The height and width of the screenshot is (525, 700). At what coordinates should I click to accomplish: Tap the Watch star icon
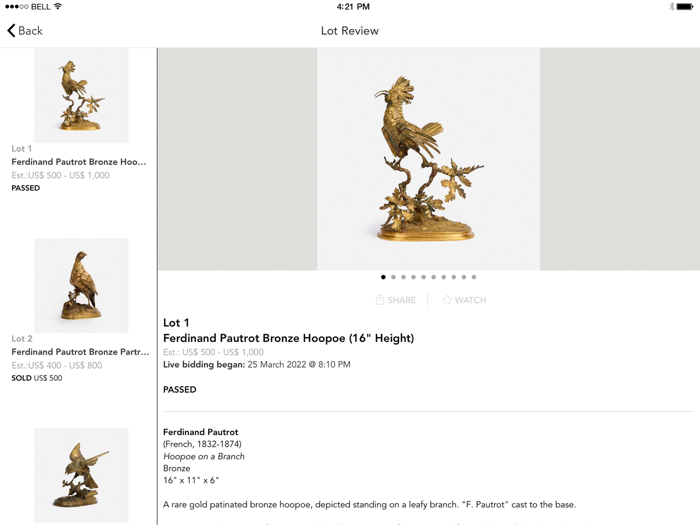pos(447,300)
